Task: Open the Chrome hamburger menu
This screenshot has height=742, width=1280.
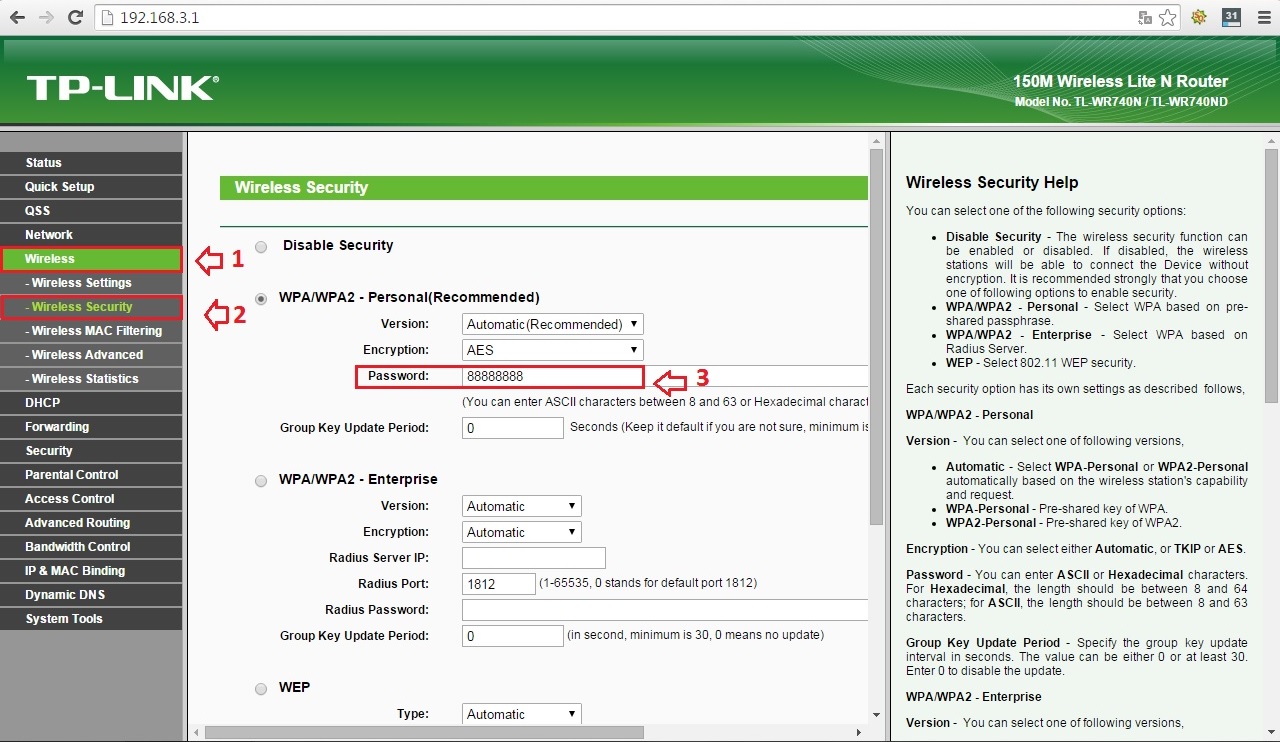Action: (1262, 18)
